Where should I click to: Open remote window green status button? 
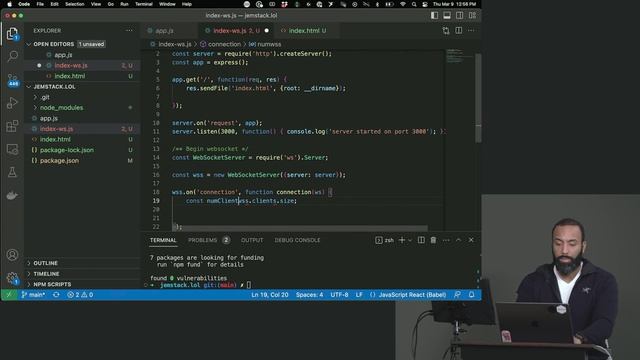9,295
